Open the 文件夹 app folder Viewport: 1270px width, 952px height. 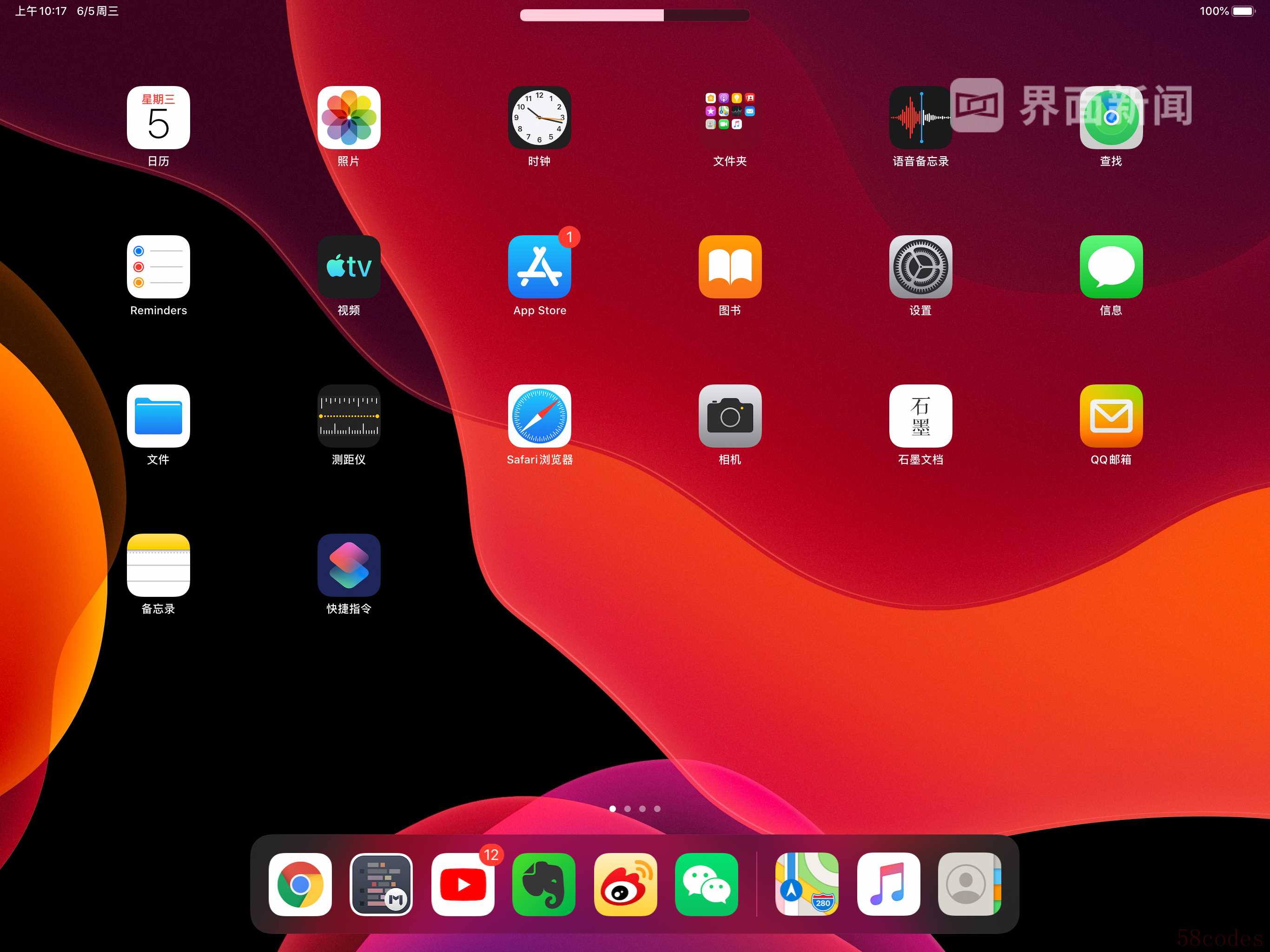(x=730, y=118)
